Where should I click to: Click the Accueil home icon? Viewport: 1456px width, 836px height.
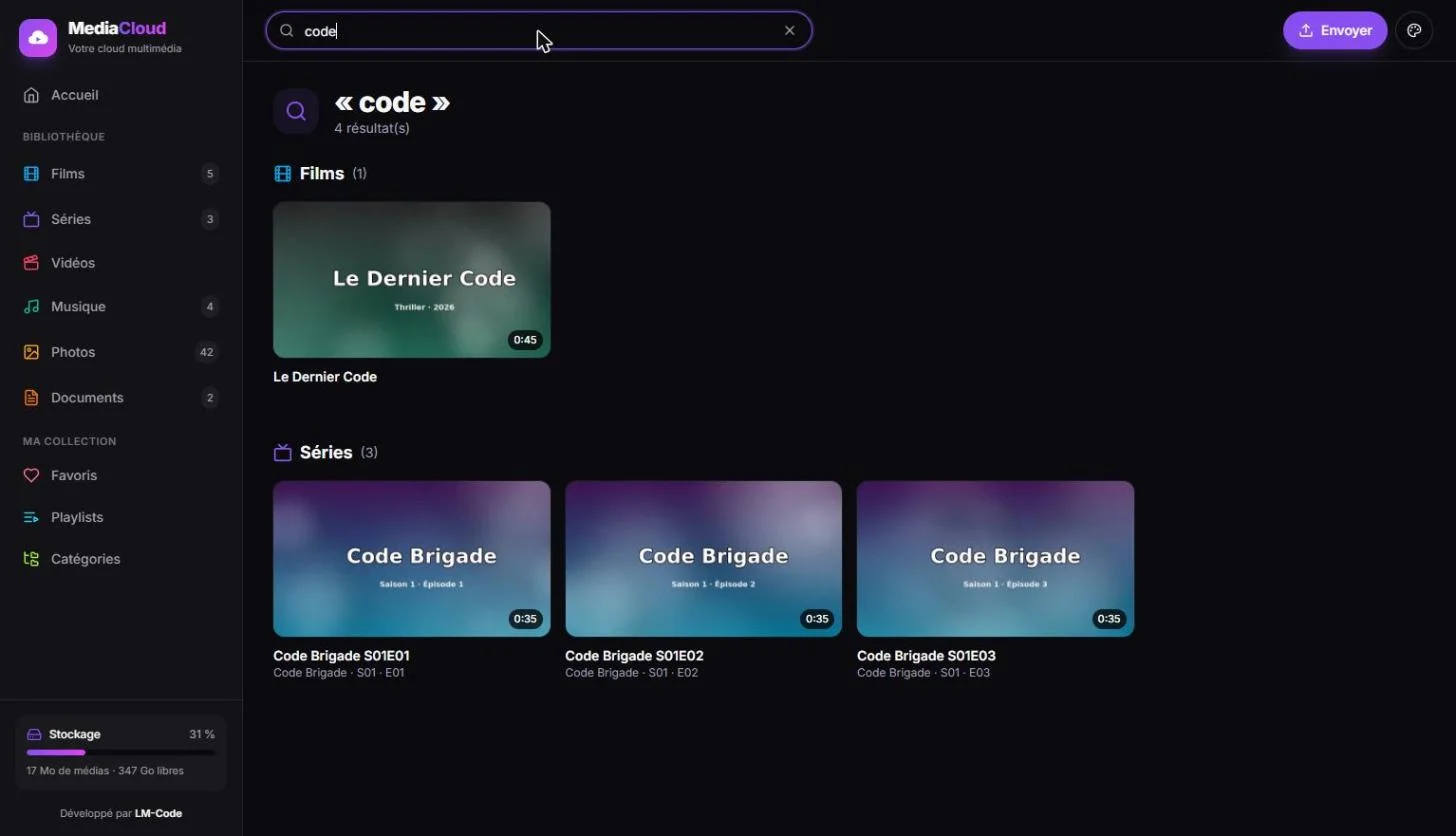click(31, 95)
